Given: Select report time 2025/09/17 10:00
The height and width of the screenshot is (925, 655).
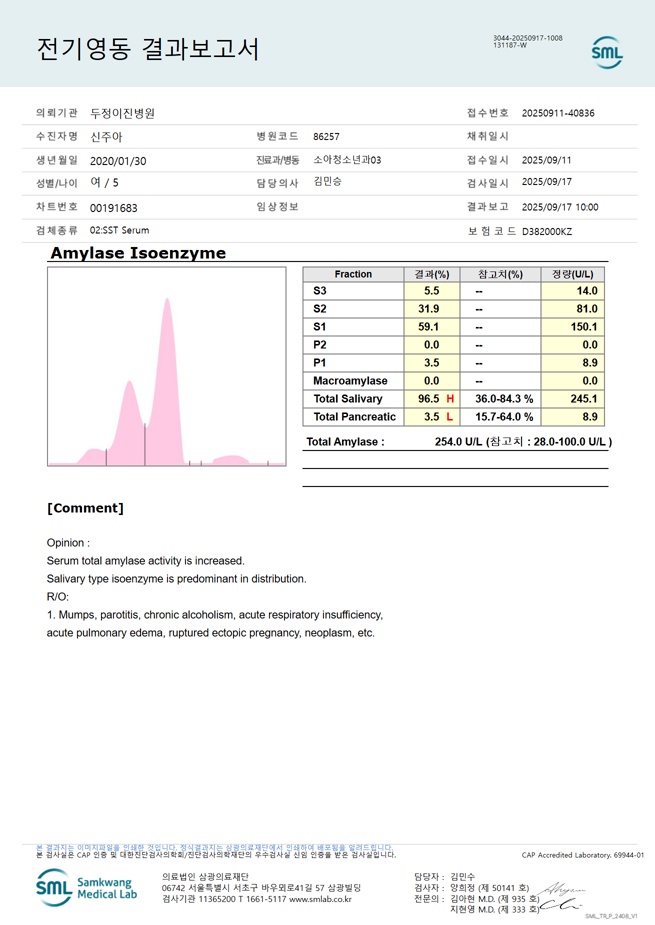Looking at the screenshot, I should (x=560, y=207).
